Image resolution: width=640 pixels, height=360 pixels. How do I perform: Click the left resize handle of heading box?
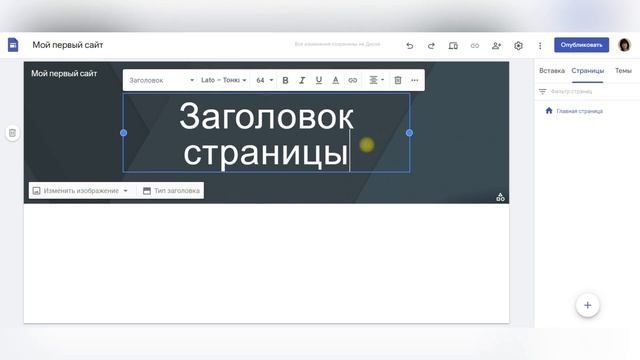(123, 133)
